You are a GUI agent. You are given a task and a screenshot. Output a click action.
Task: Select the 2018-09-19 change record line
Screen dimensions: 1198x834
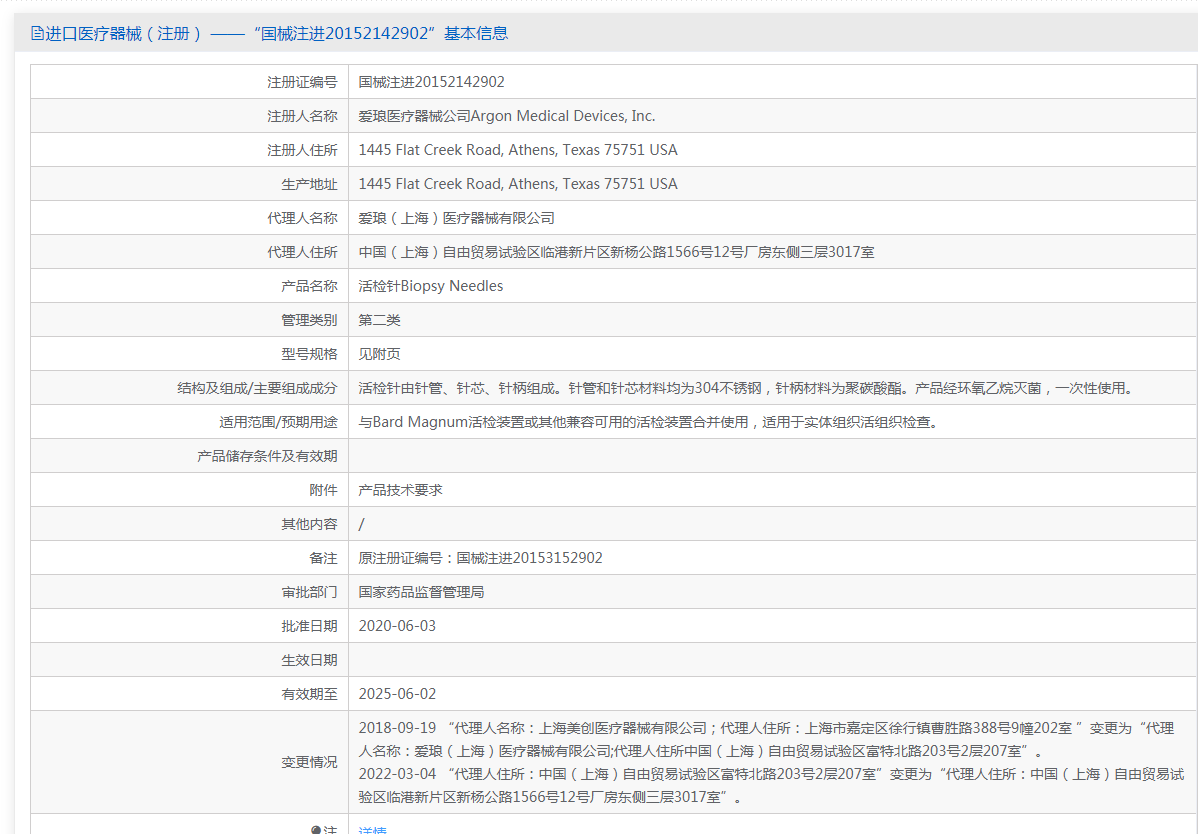pos(766,739)
